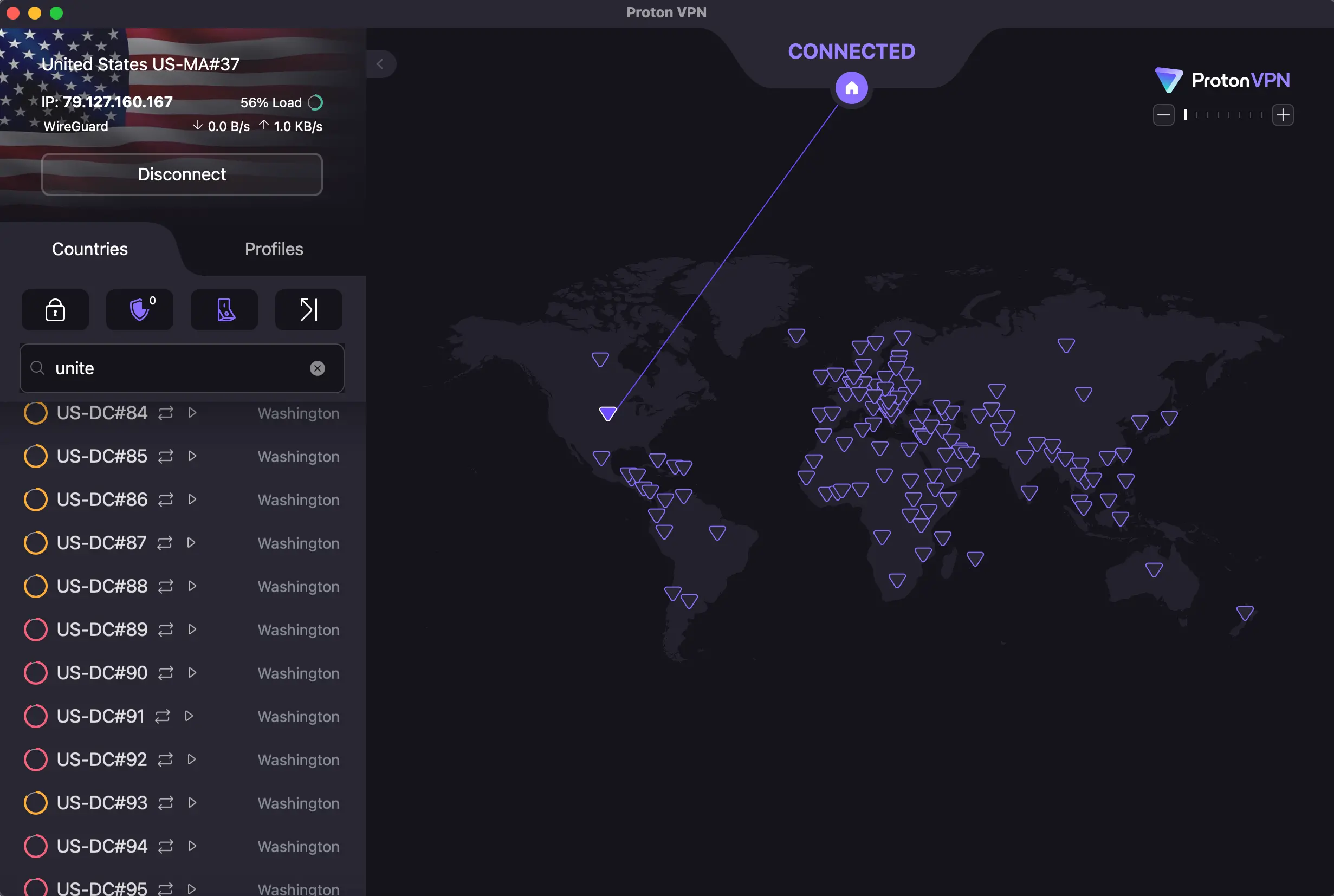Click the connection toggle next to US-DC#84

pyautogui.click(x=165, y=413)
